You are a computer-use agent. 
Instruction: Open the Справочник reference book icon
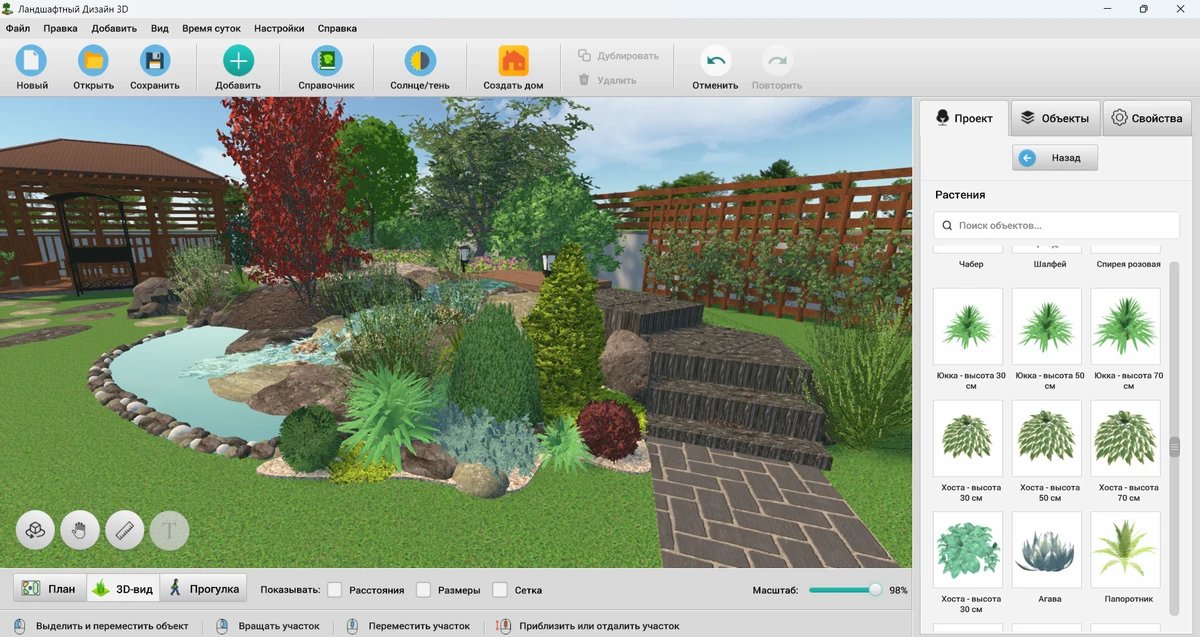point(326,62)
